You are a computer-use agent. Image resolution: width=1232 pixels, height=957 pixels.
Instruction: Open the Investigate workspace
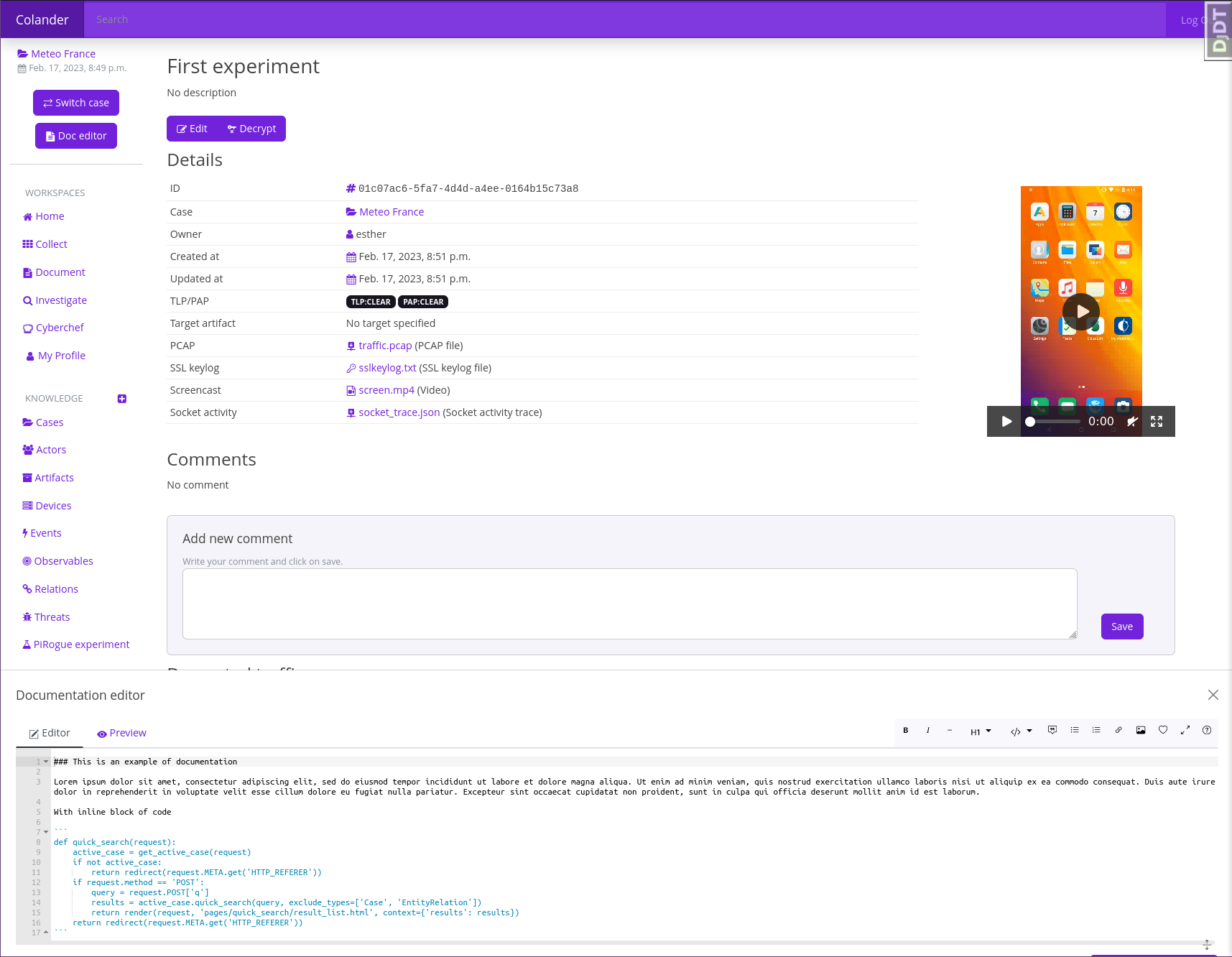click(55, 300)
